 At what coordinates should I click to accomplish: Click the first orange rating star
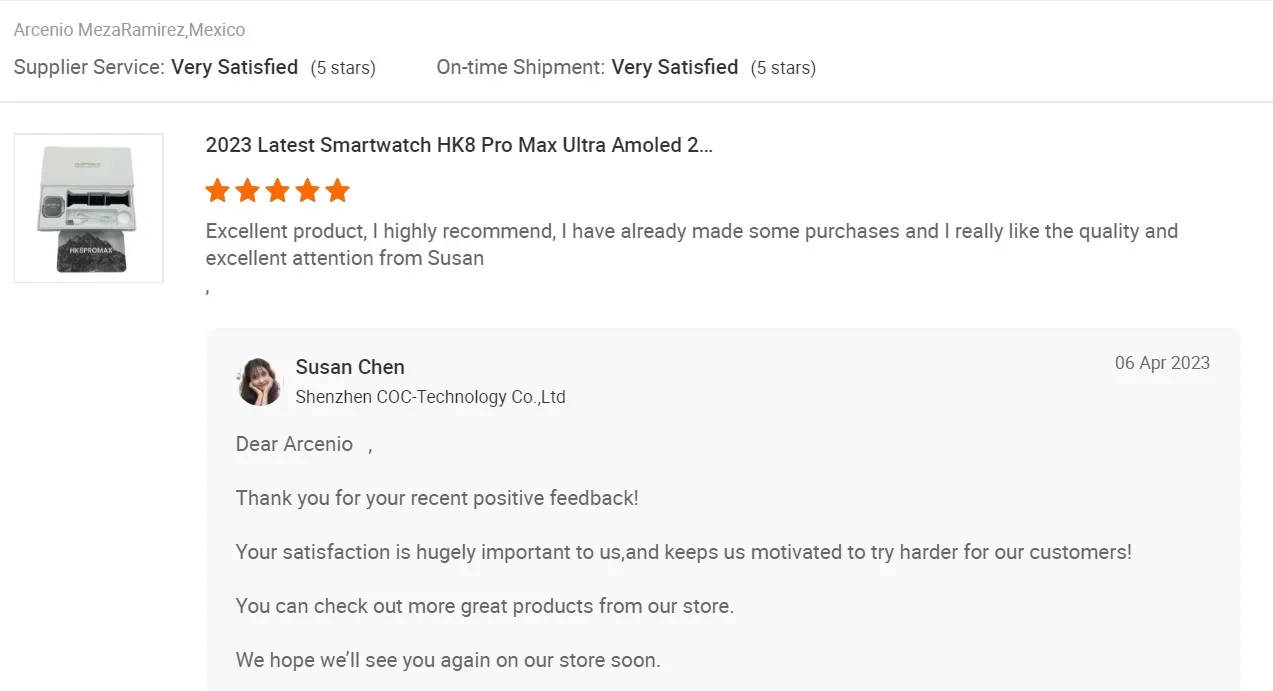pos(217,190)
